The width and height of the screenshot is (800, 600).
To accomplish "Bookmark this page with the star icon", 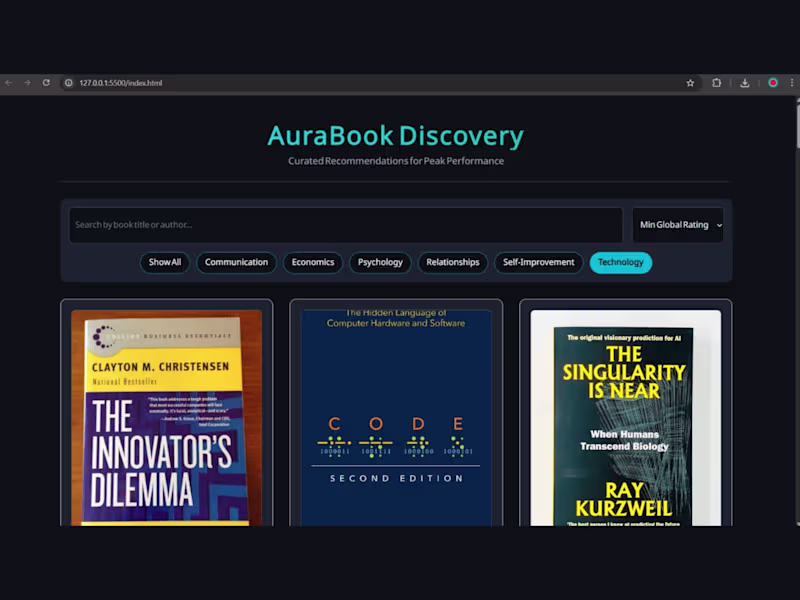I will click(x=690, y=83).
